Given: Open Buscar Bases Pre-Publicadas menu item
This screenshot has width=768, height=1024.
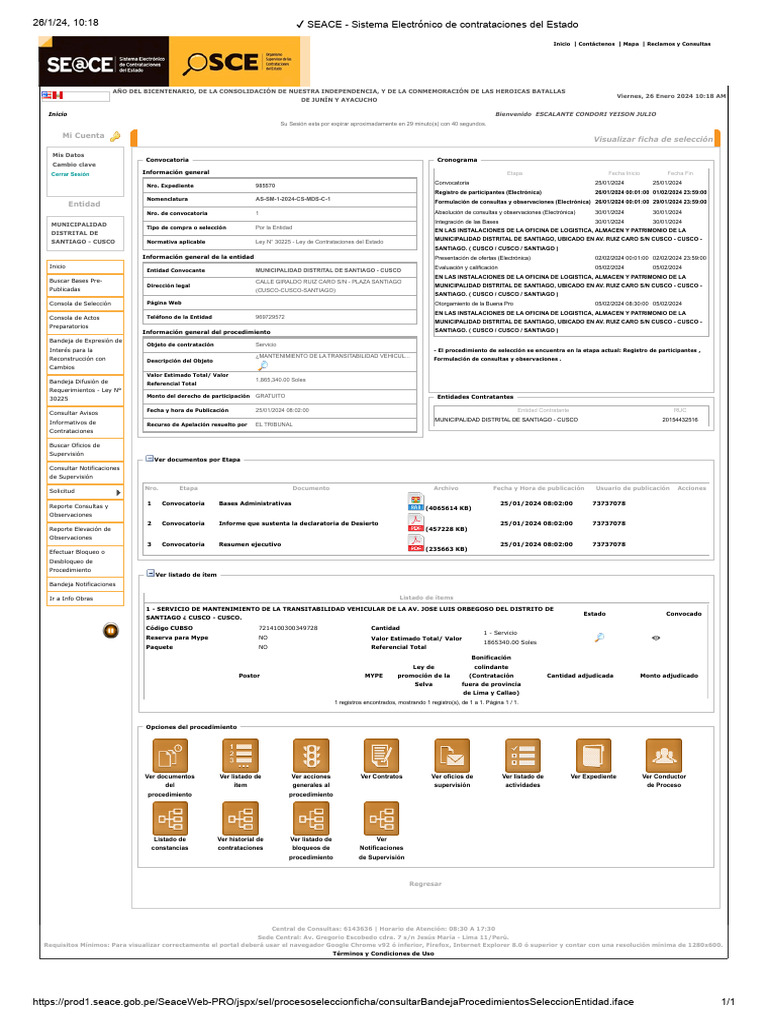Looking at the screenshot, I should pyautogui.click(x=85, y=285).
